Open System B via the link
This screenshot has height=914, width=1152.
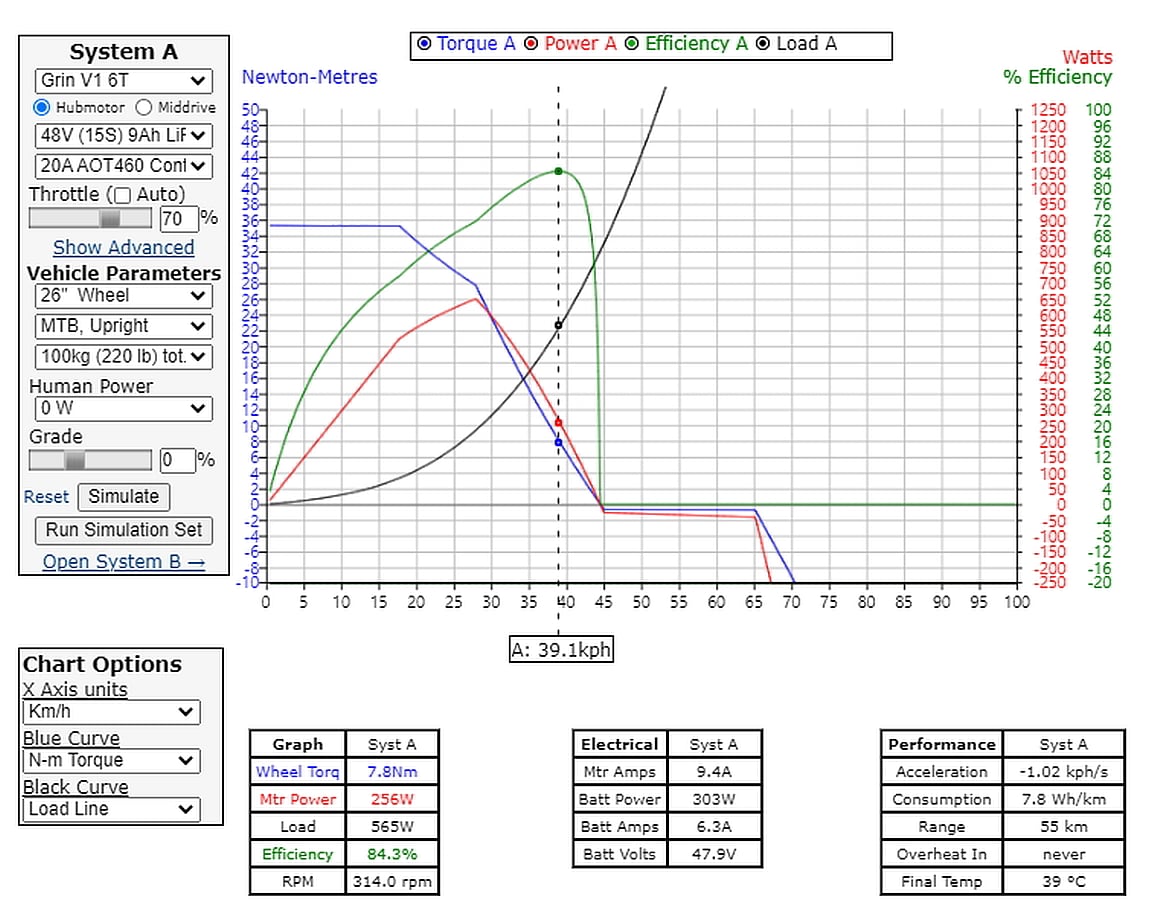click(123, 561)
